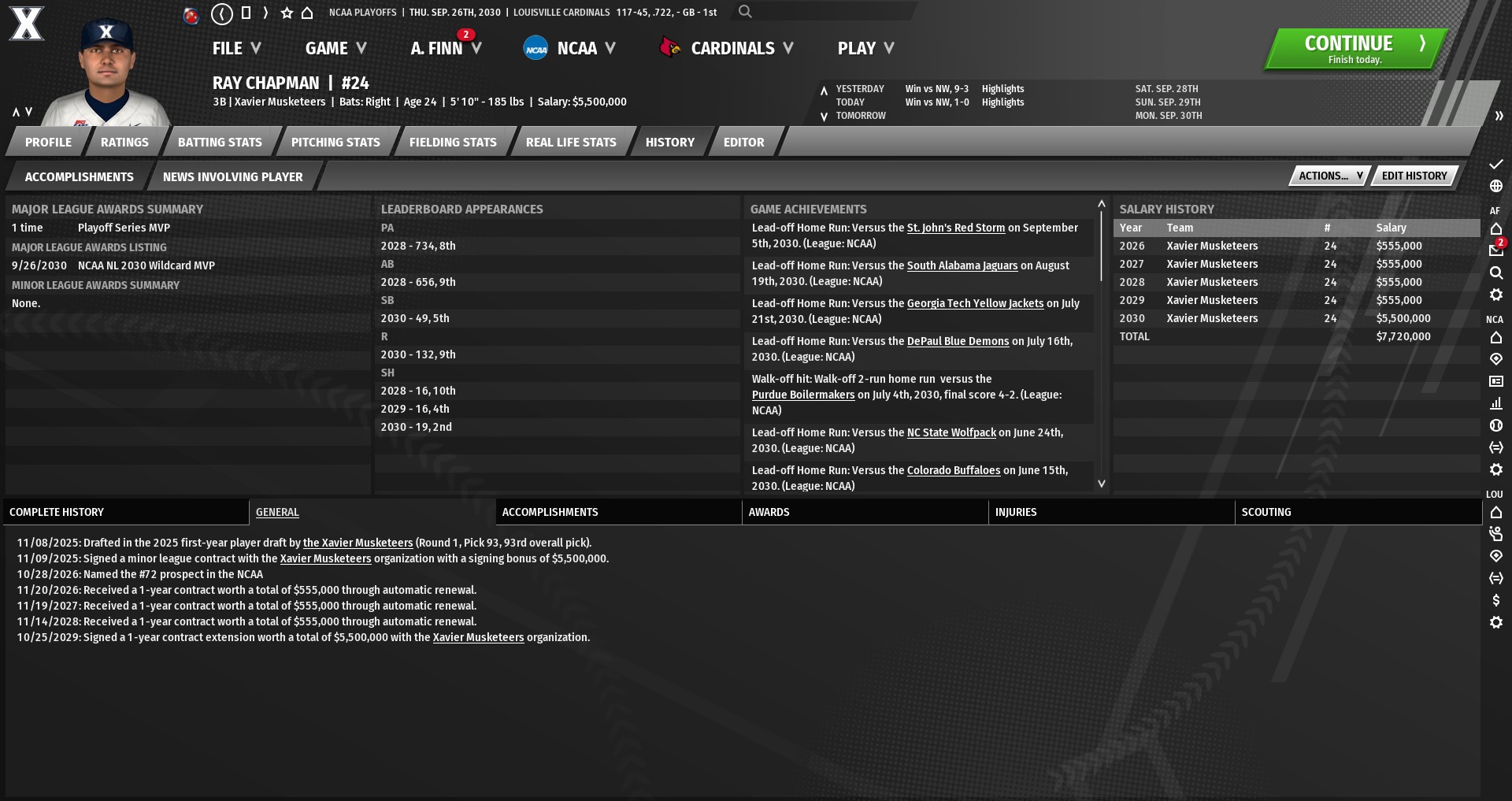Click the bookmark star icon
The width and height of the screenshot is (1512, 801).
click(287, 13)
